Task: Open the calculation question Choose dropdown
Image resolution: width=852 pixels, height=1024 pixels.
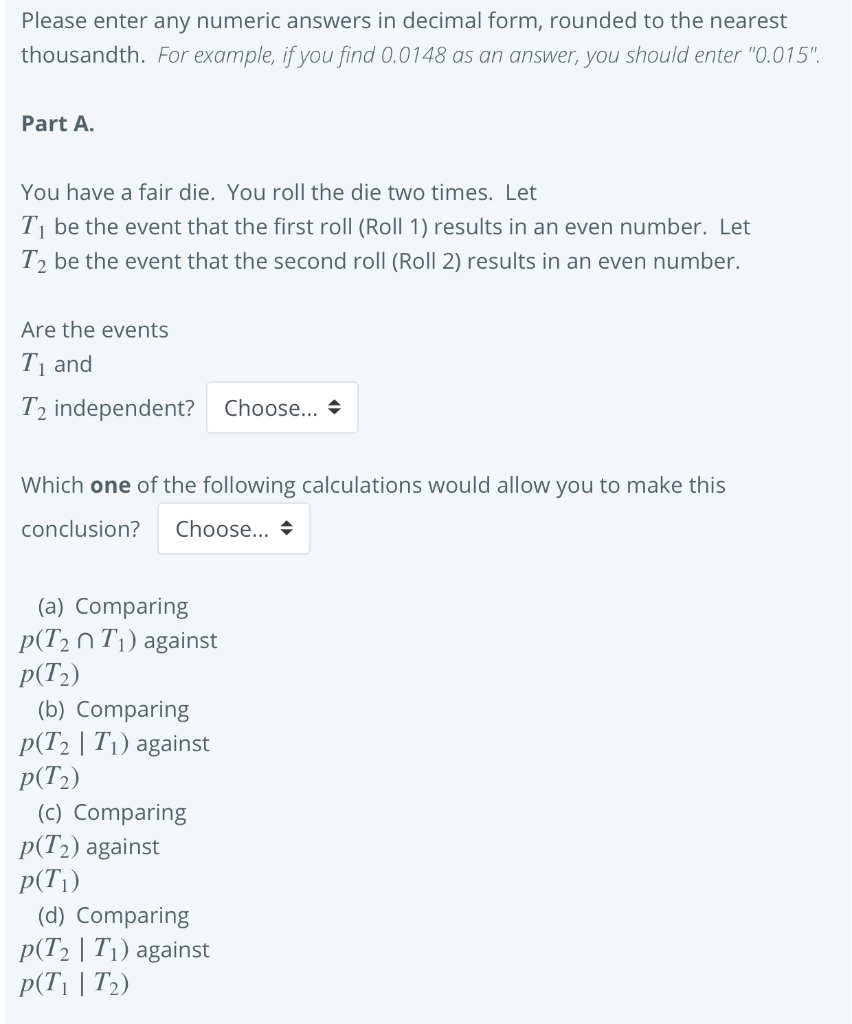Action: click(233, 528)
